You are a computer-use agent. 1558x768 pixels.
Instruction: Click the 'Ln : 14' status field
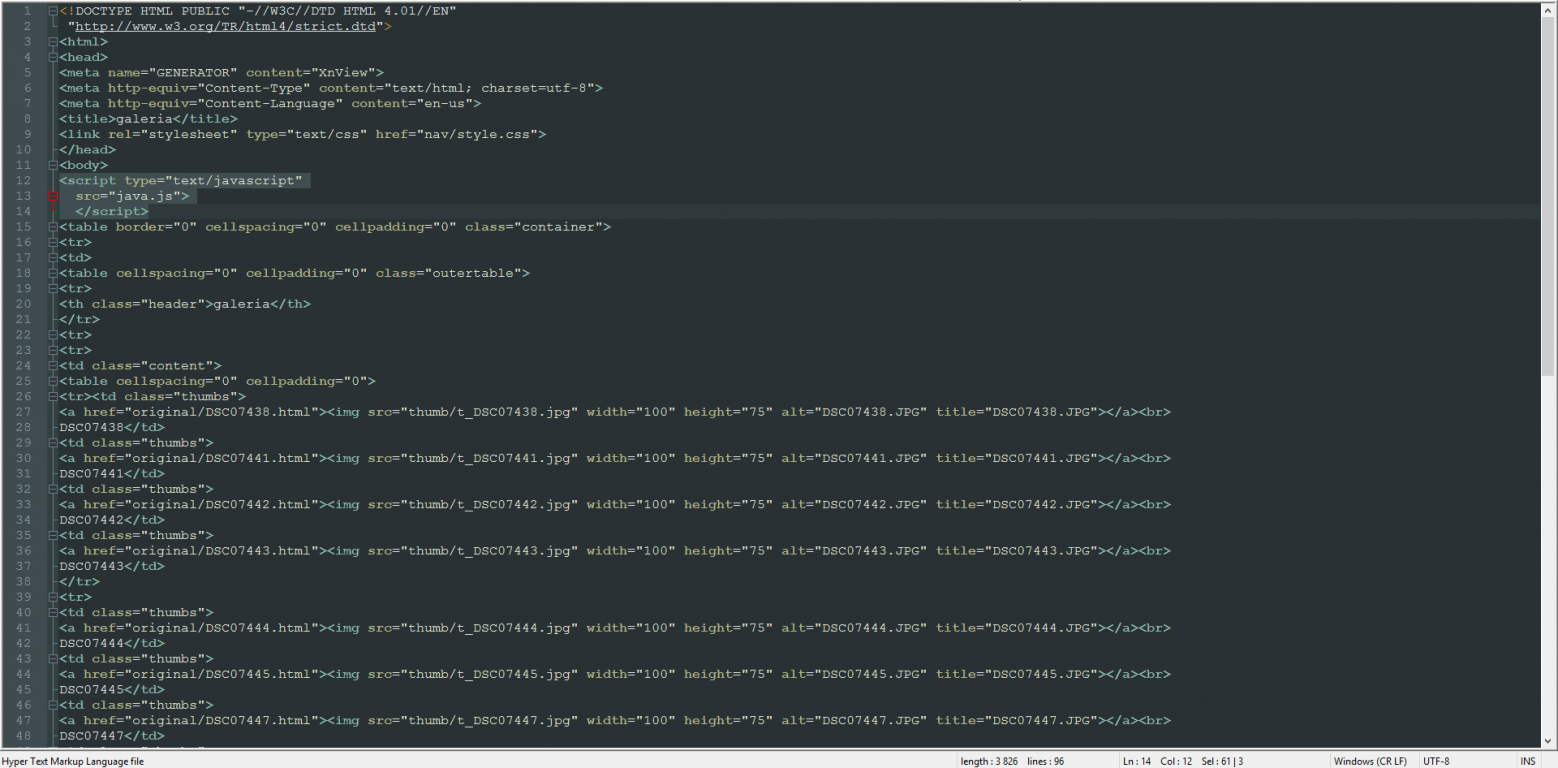[x=1136, y=761]
